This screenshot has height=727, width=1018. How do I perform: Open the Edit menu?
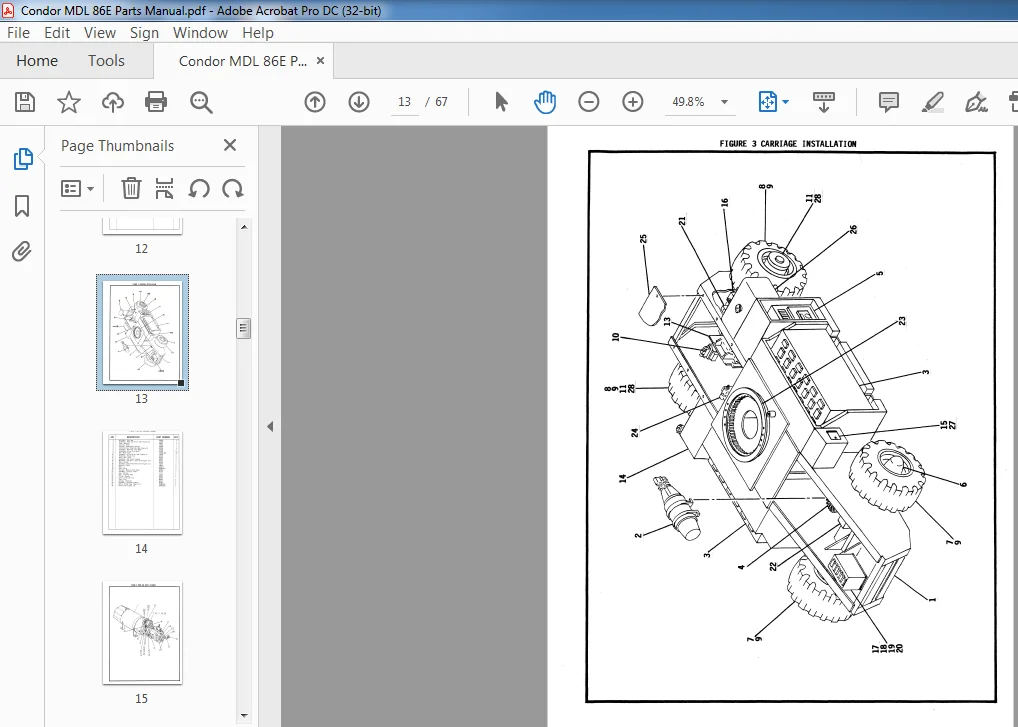[57, 32]
